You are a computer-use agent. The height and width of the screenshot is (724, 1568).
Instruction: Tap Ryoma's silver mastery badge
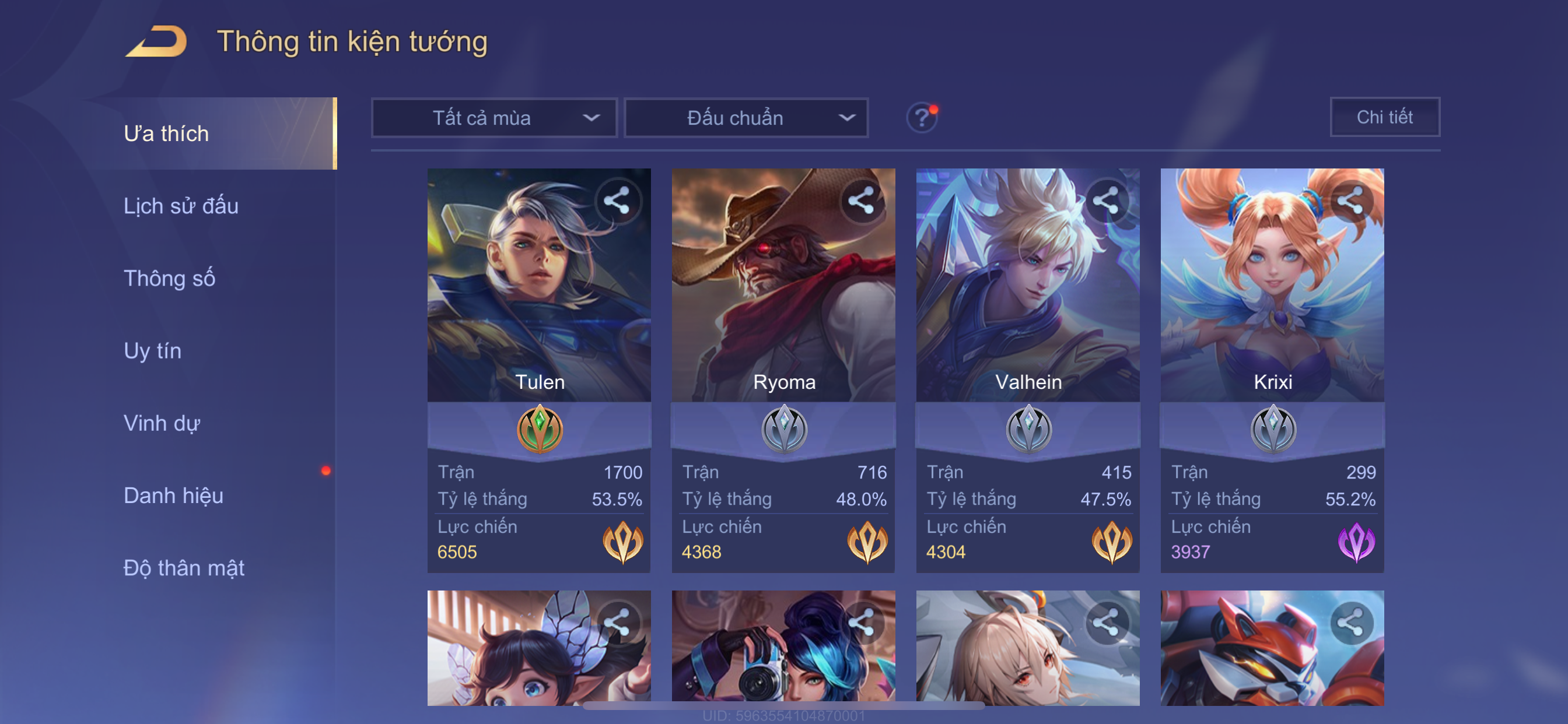pos(784,429)
